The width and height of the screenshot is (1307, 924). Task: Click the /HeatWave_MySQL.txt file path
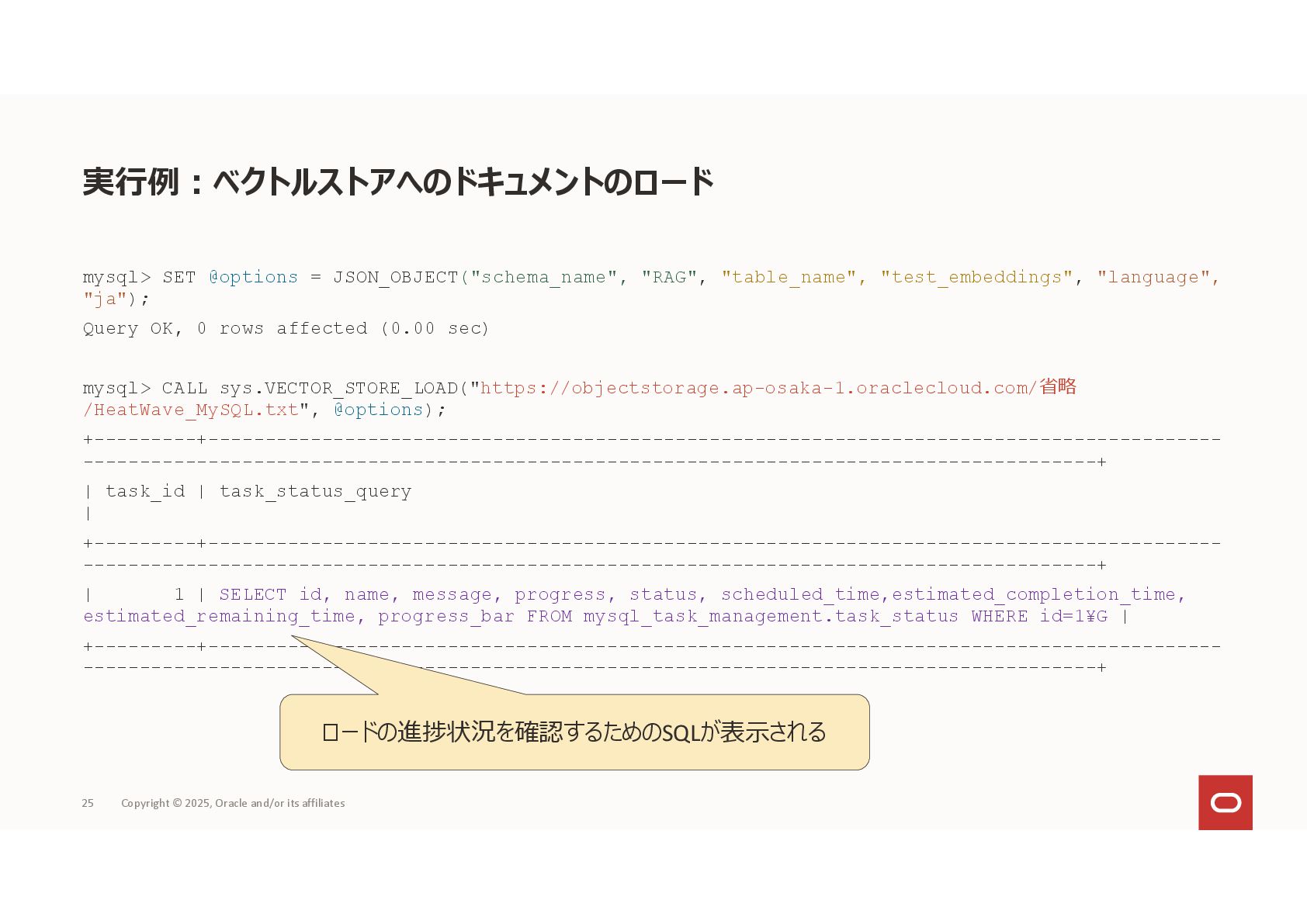191,410
